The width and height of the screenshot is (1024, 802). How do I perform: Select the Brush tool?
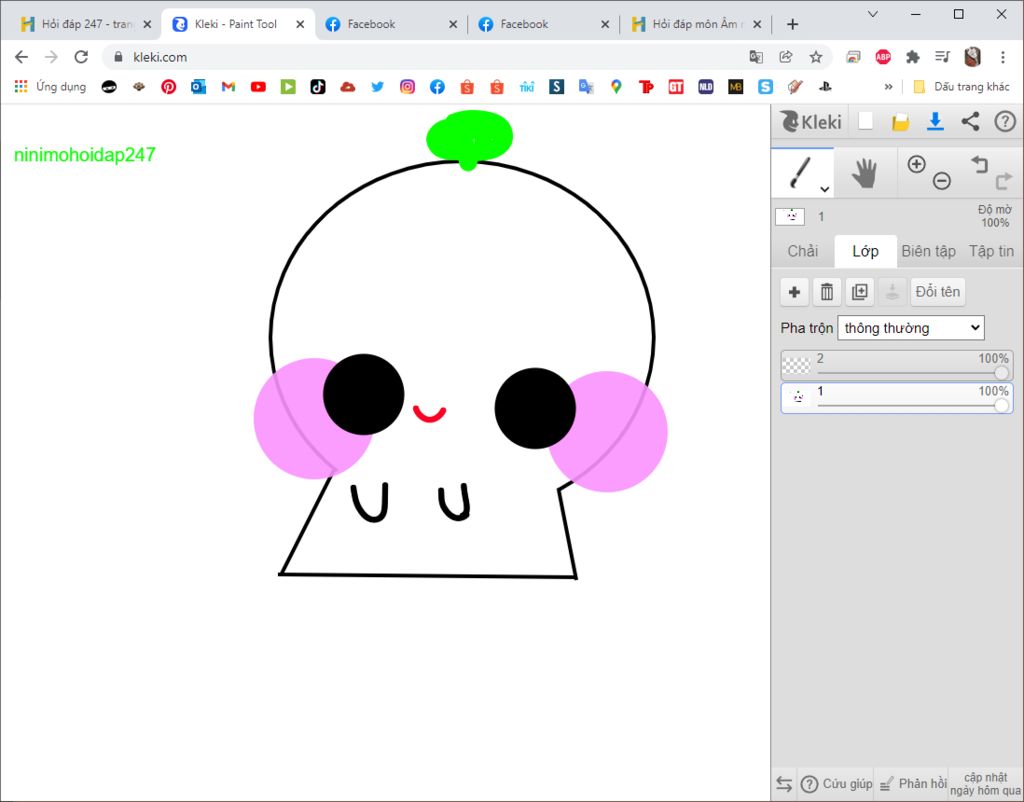802,173
